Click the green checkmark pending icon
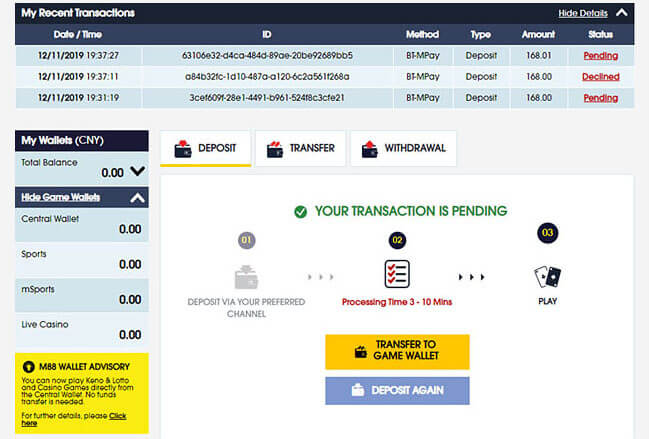This screenshot has width=649, height=439. 300,212
